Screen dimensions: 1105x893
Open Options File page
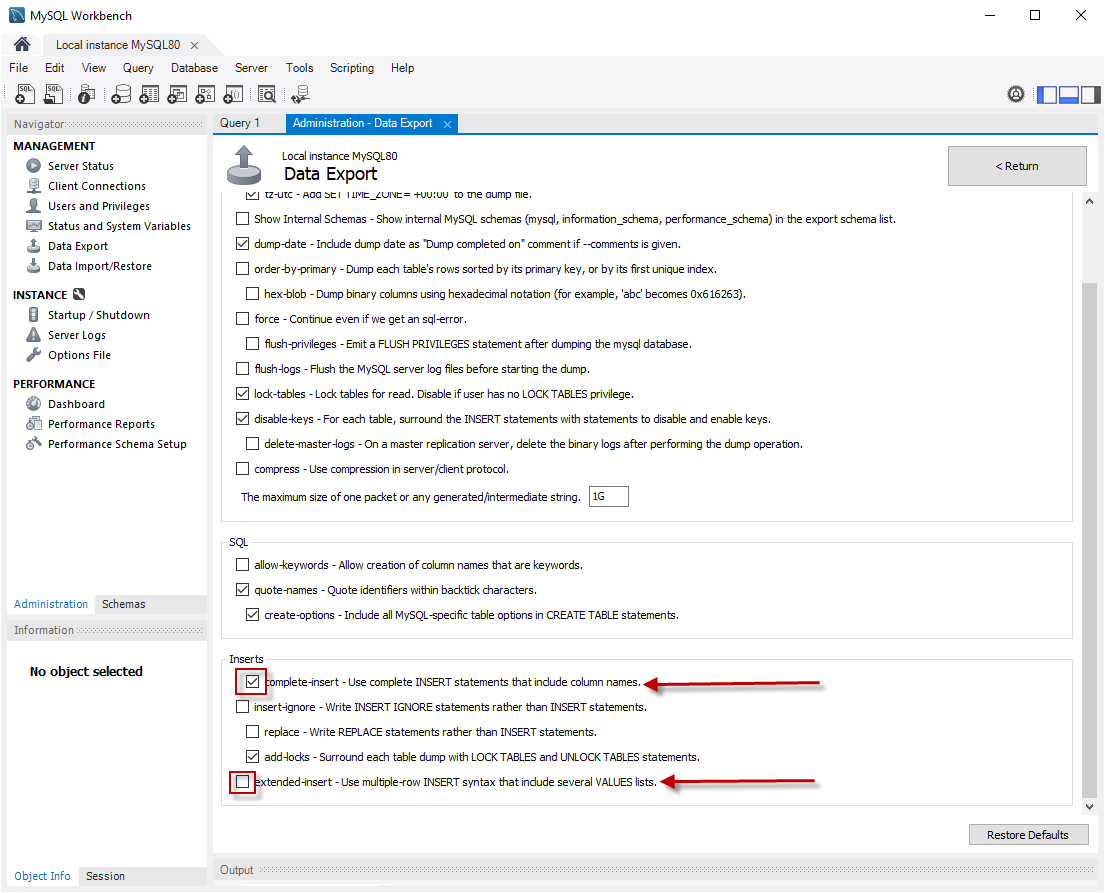pos(79,355)
